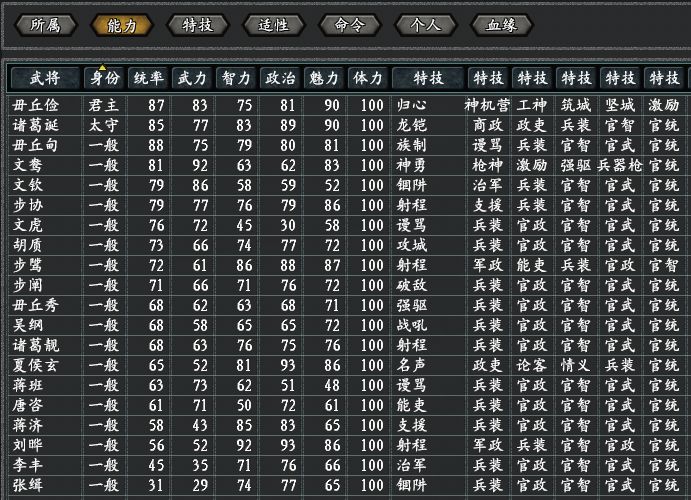The width and height of the screenshot is (691, 500).
Task: Click 名声 skill of 夏侯玄
Action: [x=411, y=365]
